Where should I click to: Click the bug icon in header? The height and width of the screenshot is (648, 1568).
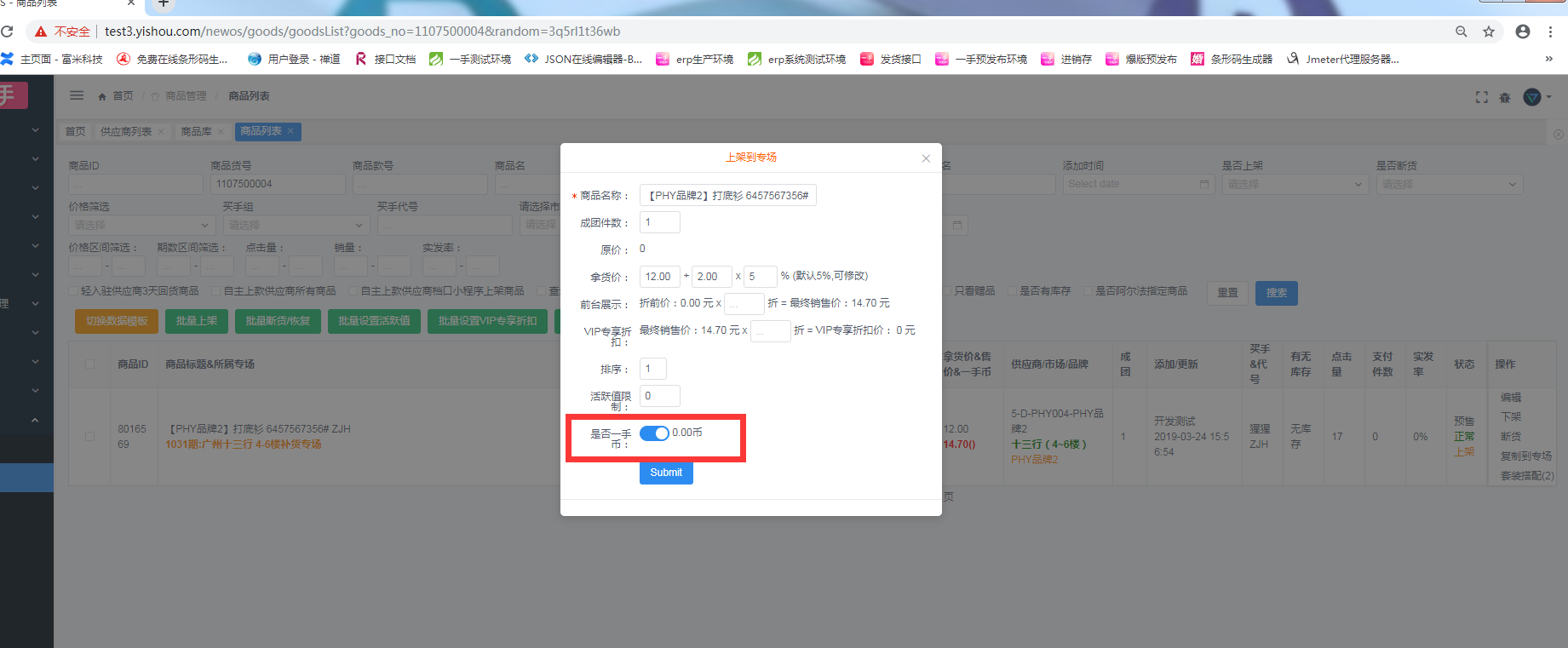tap(1505, 97)
